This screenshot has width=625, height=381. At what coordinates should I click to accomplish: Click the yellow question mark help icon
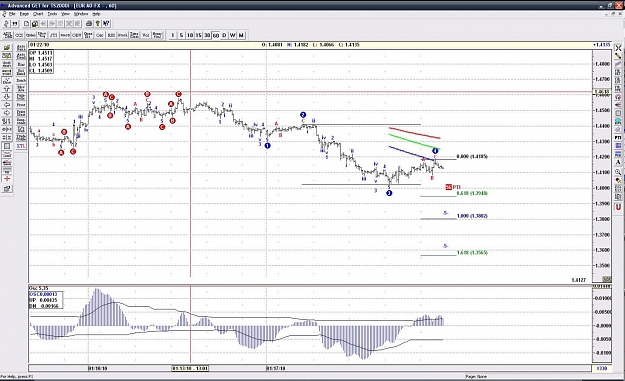[x=98, y=24]
